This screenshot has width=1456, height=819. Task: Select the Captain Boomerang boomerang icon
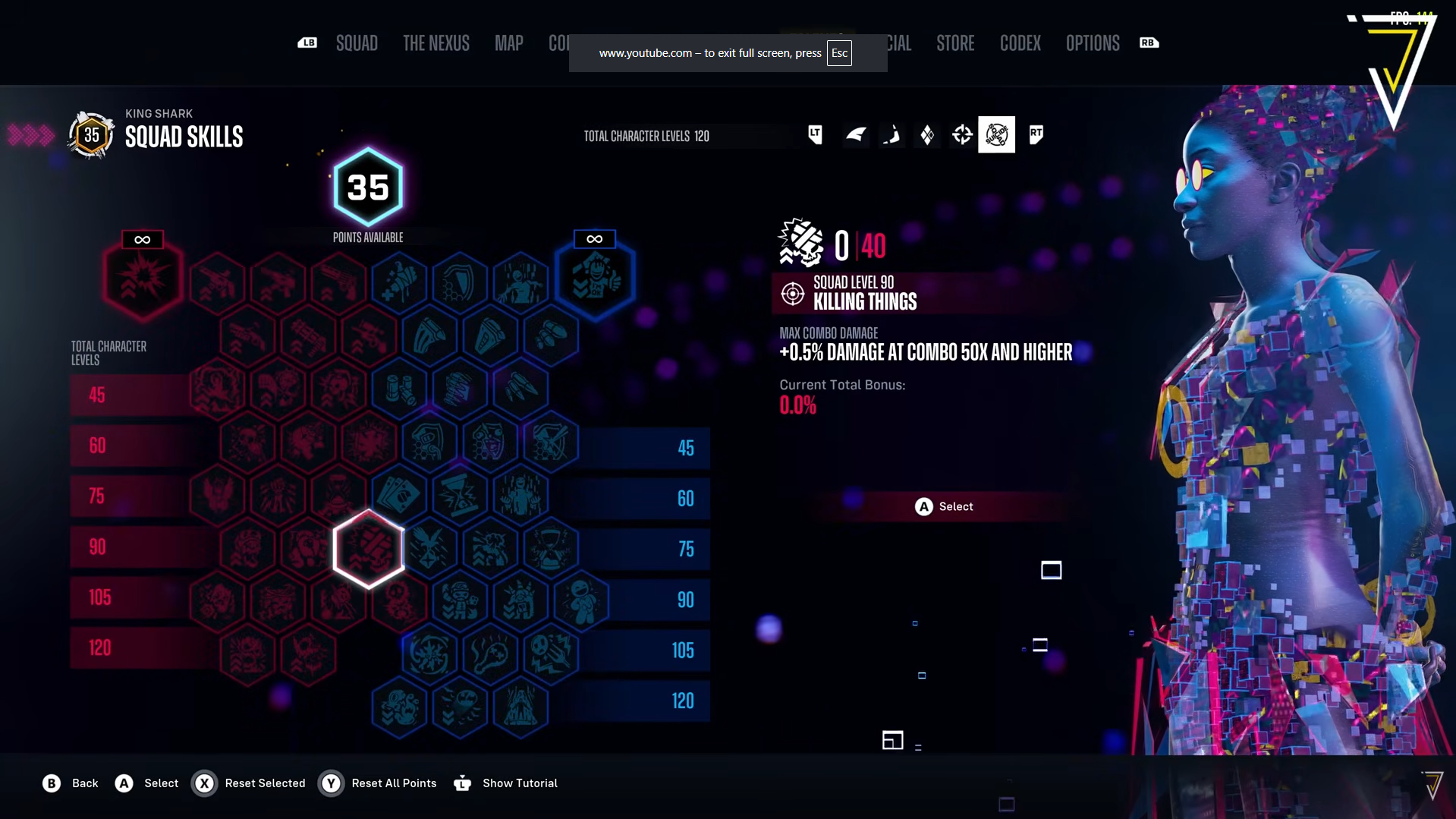click(x=892, y=135)
